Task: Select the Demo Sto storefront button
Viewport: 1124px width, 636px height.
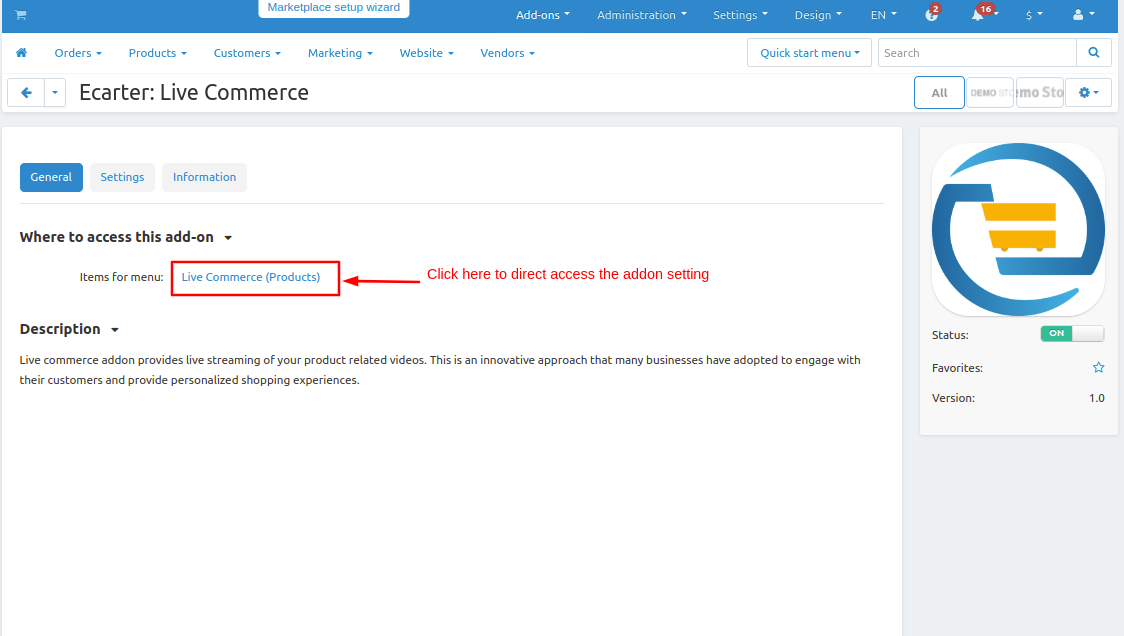Action: [1039, 93]
